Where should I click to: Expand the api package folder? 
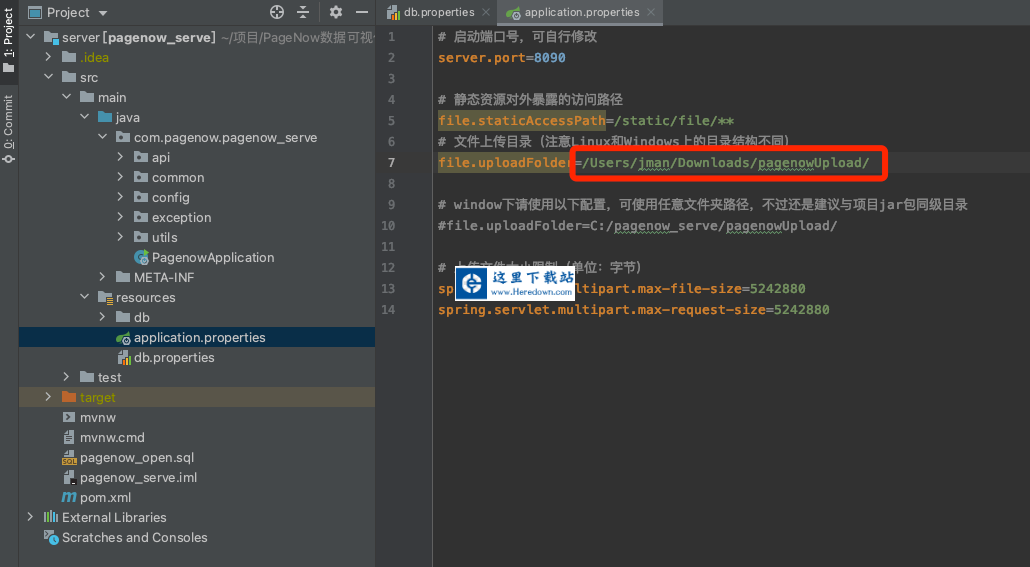click(121, 157)
